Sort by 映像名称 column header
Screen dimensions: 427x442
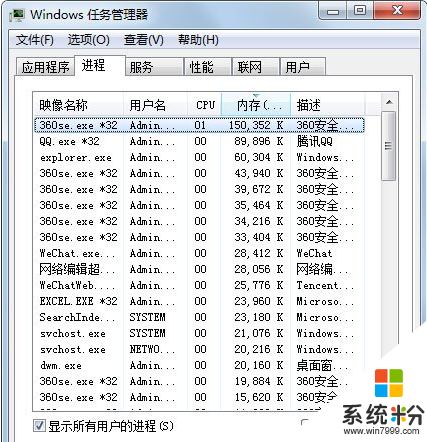tap(78, 105)
